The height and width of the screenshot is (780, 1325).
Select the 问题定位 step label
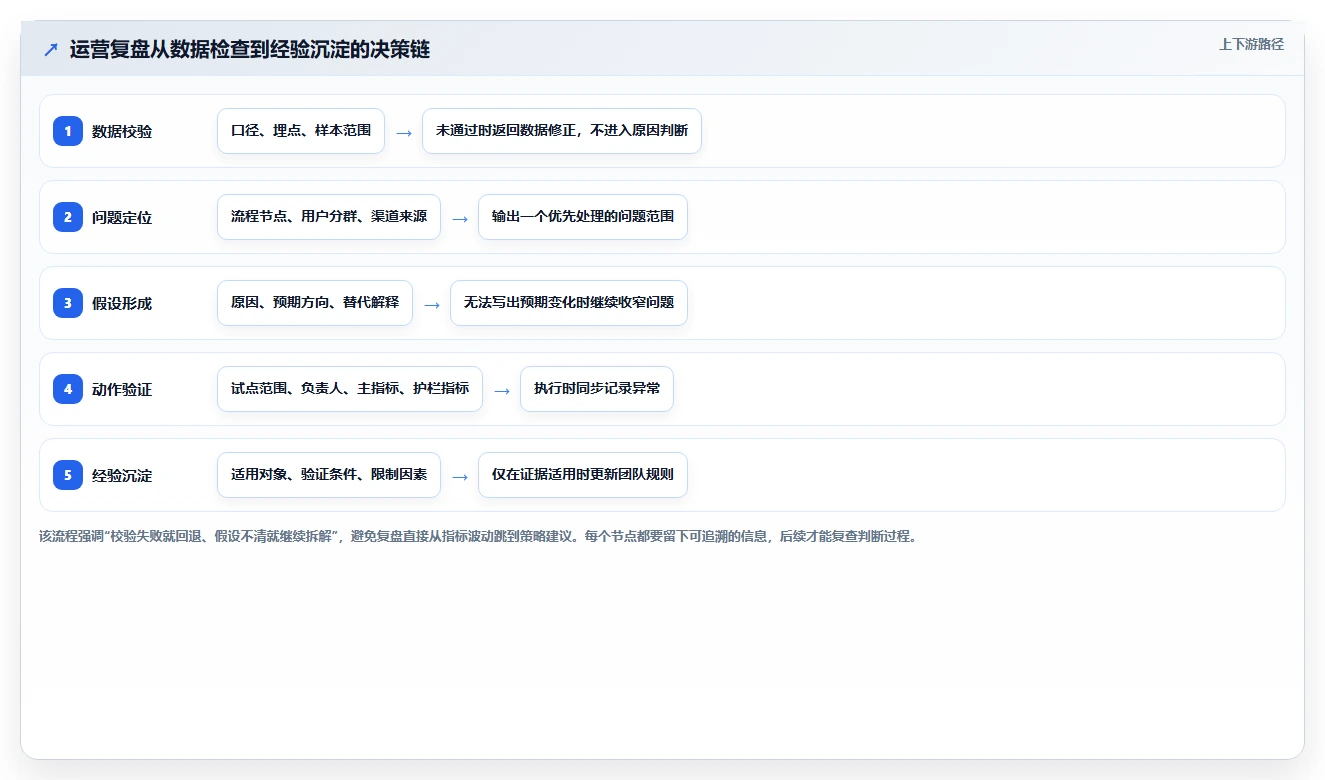[122, 217]
